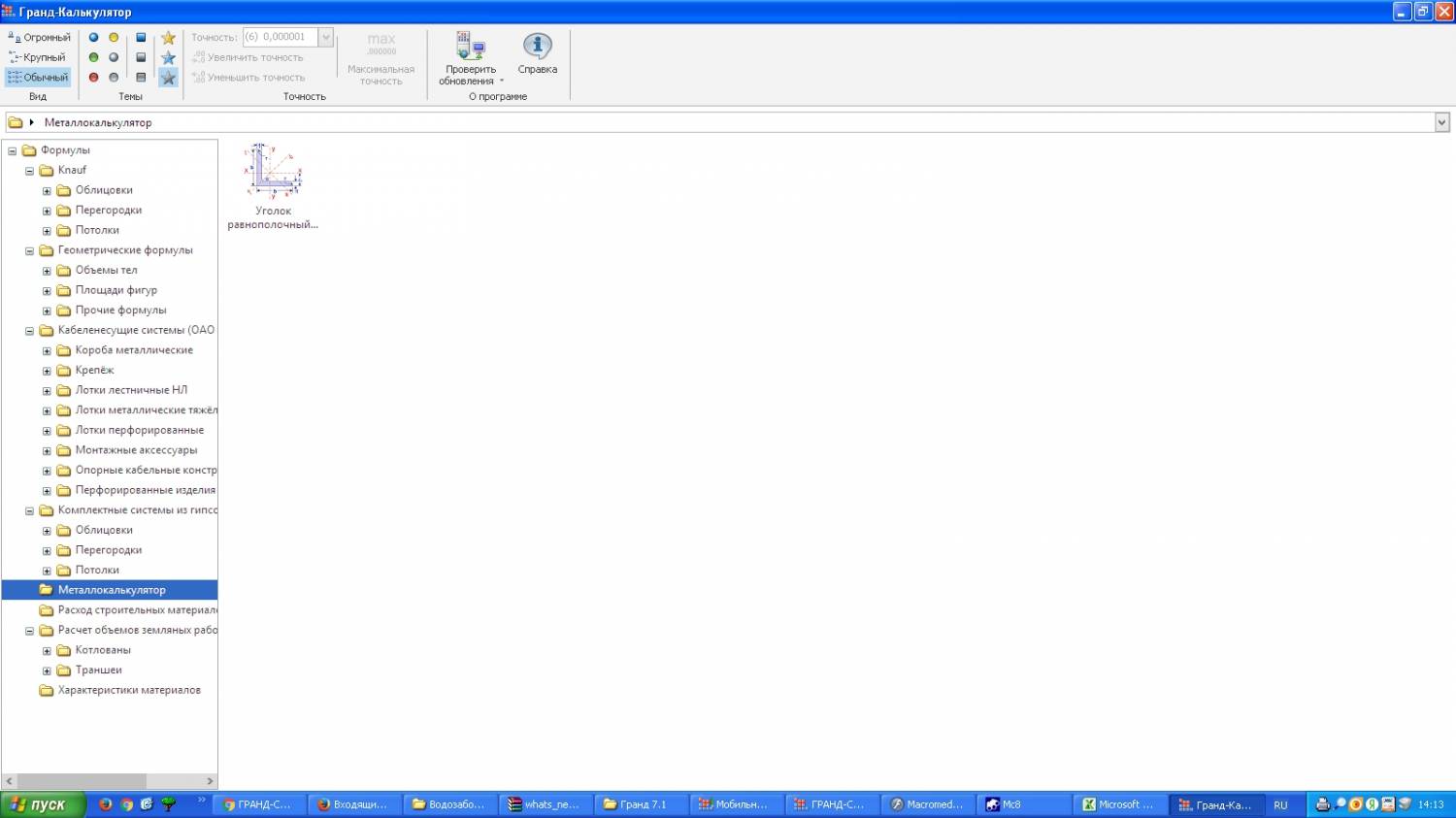Select Лотки металлические тяжёлые tree item
This screenshot has width=1456, height=818.
tap(146, 410)
